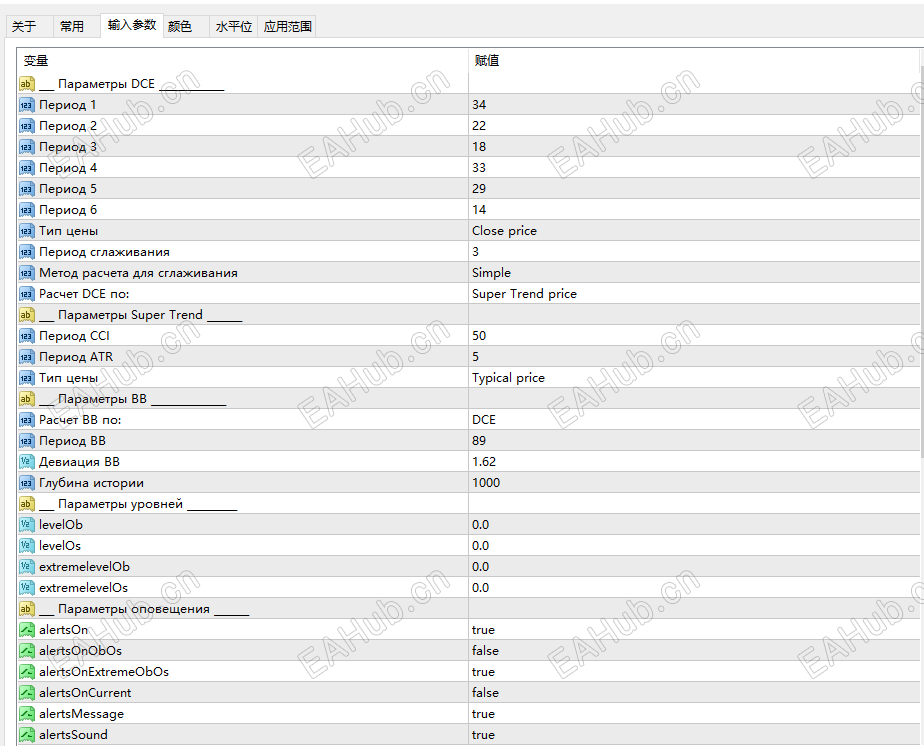Click the string icon beside Параметры оповещения
Screen dimensions: 924x746
[x=27, y=609]
